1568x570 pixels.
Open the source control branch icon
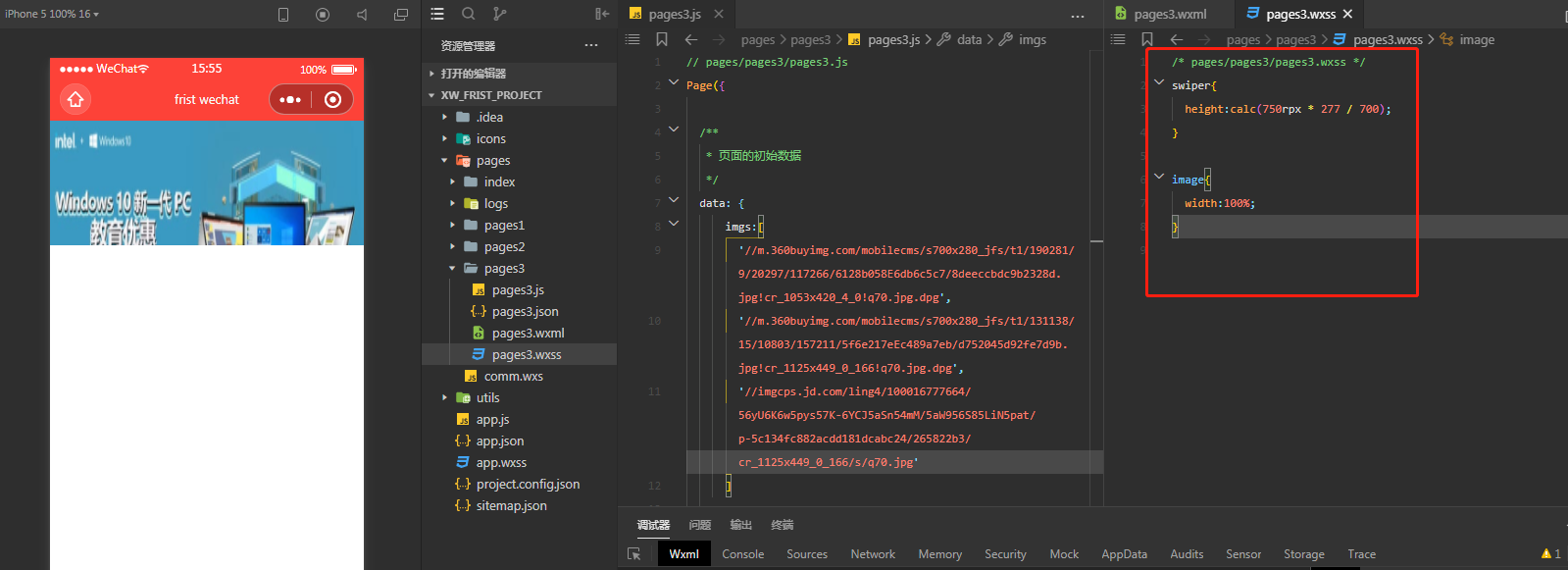point(499,14)
